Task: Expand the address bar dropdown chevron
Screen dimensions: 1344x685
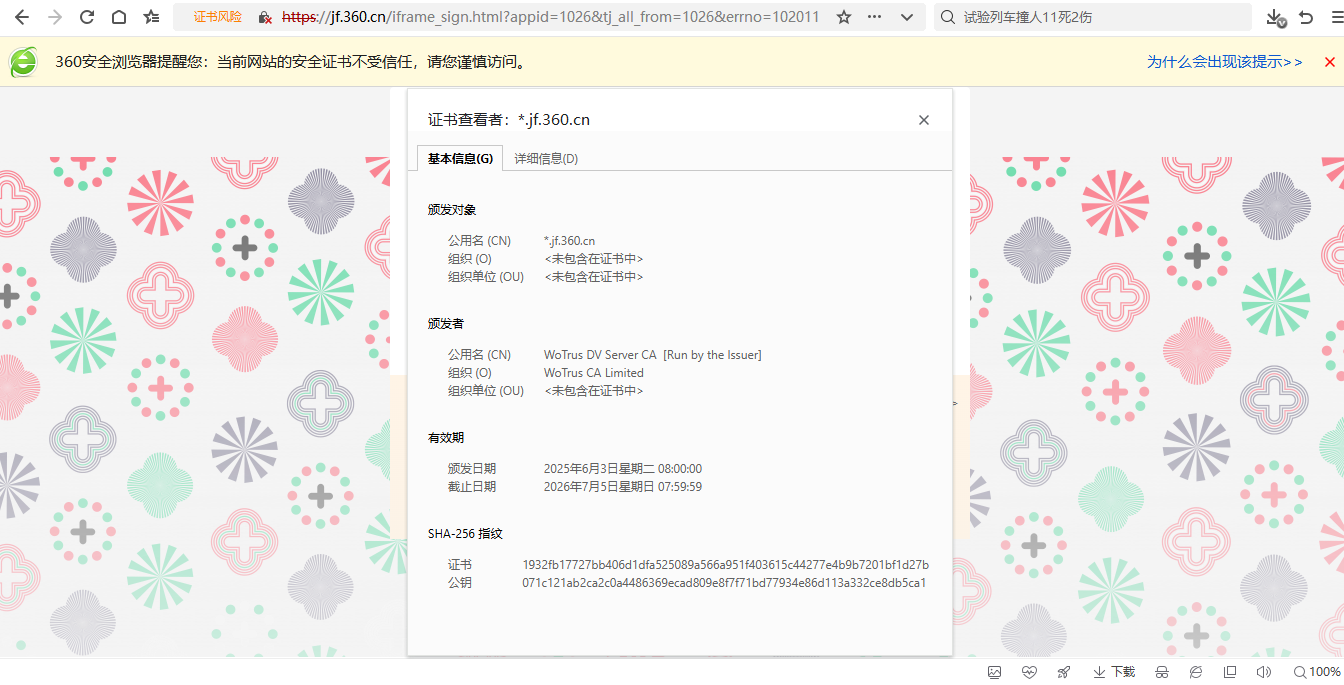Action: (x=907, y=17)
